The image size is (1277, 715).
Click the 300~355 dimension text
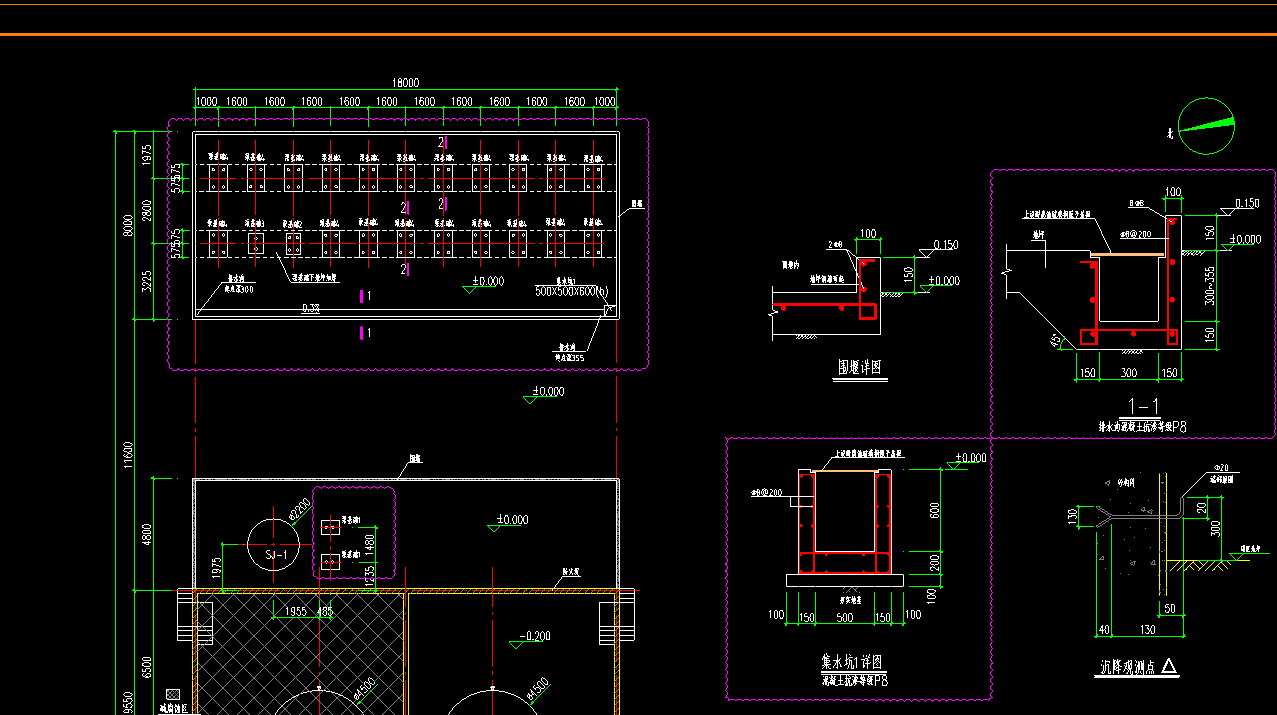pyautogui.click(x=1211, y=284)
